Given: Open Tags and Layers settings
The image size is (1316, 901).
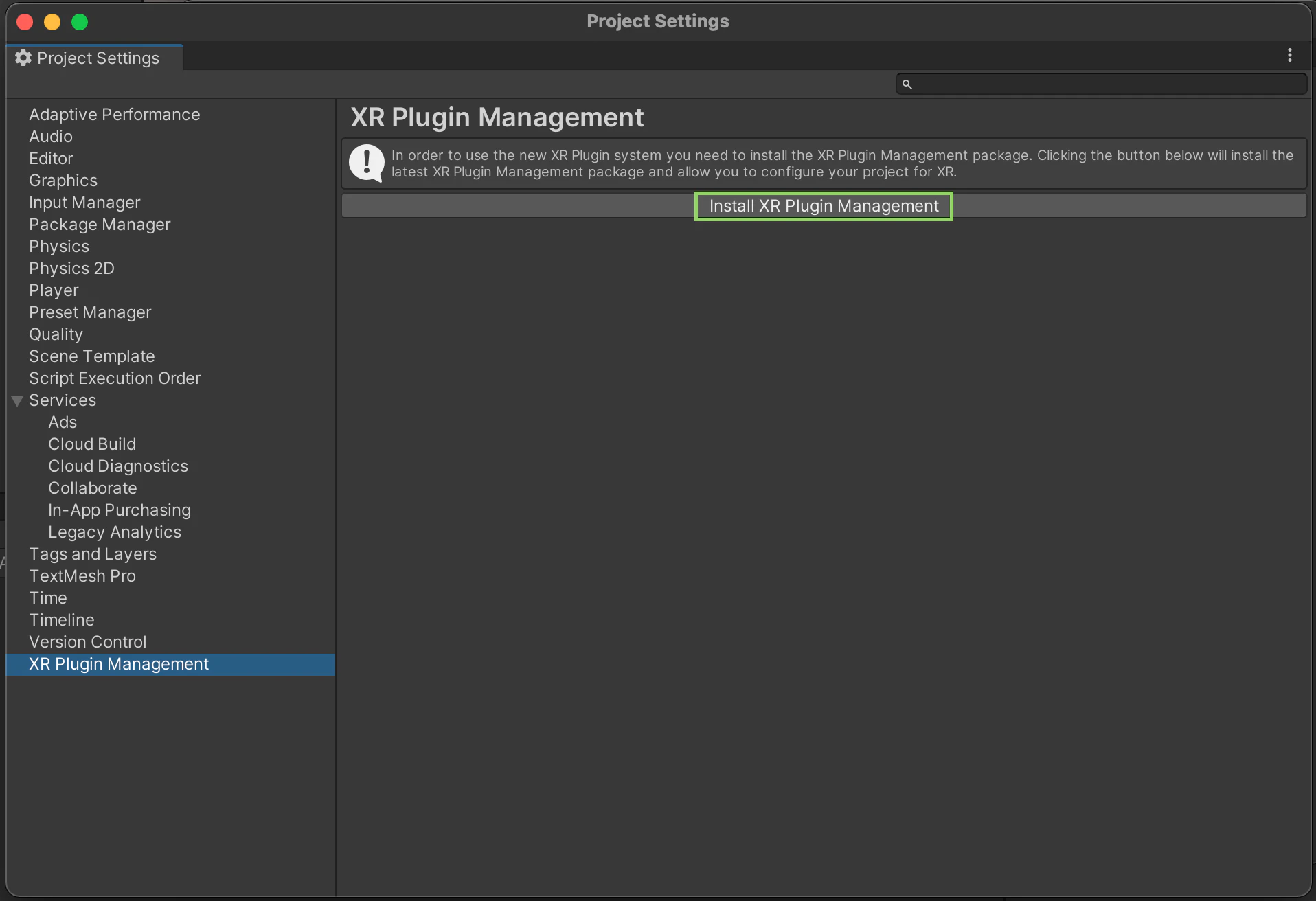Looking at the screenshot, I should click(93, 554).
